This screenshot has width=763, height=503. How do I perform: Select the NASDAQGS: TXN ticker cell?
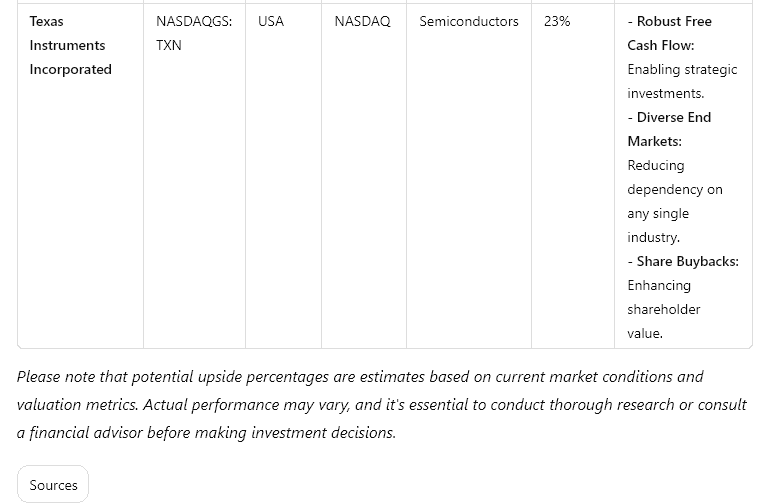pos(194,33)
